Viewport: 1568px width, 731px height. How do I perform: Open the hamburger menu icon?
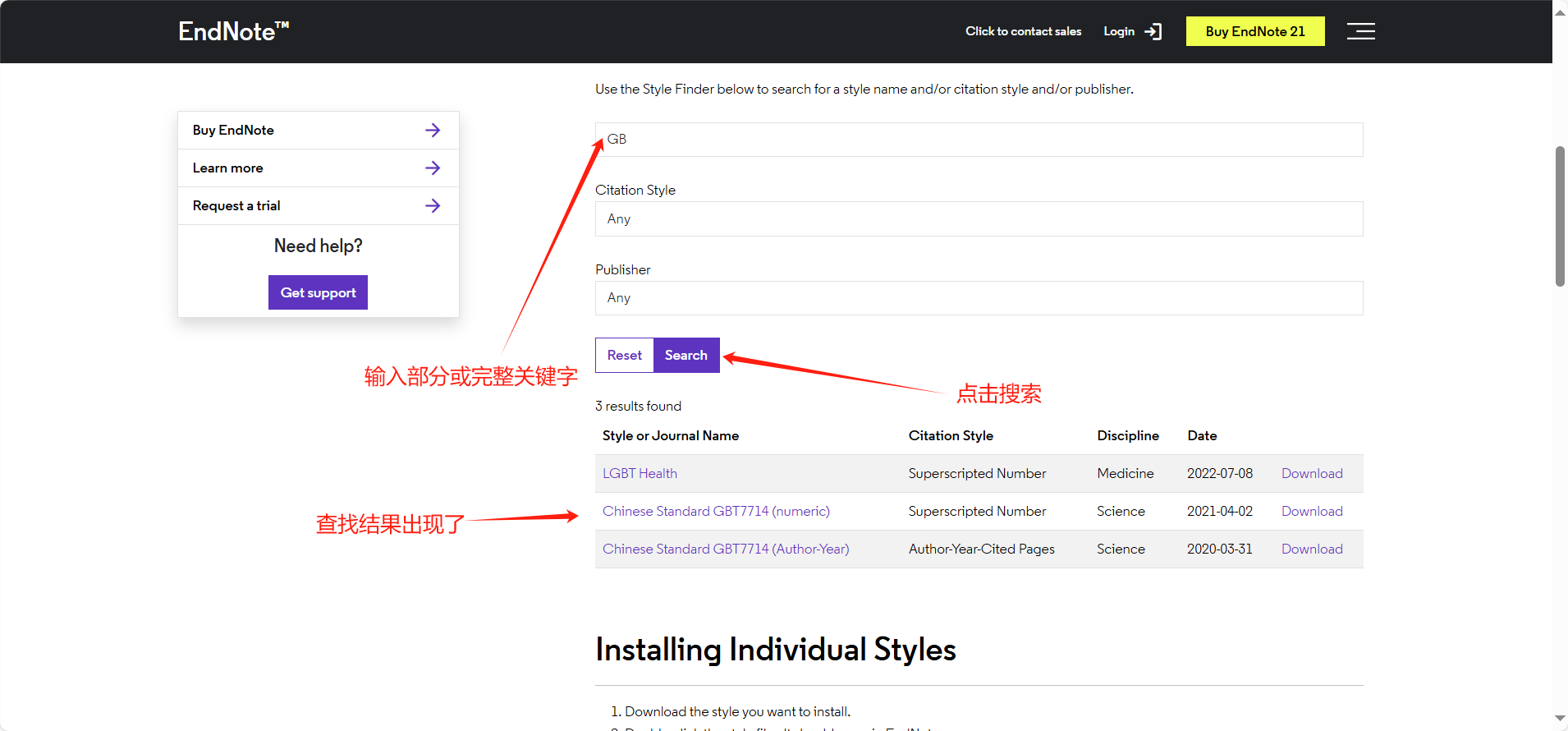point(1360,31)
